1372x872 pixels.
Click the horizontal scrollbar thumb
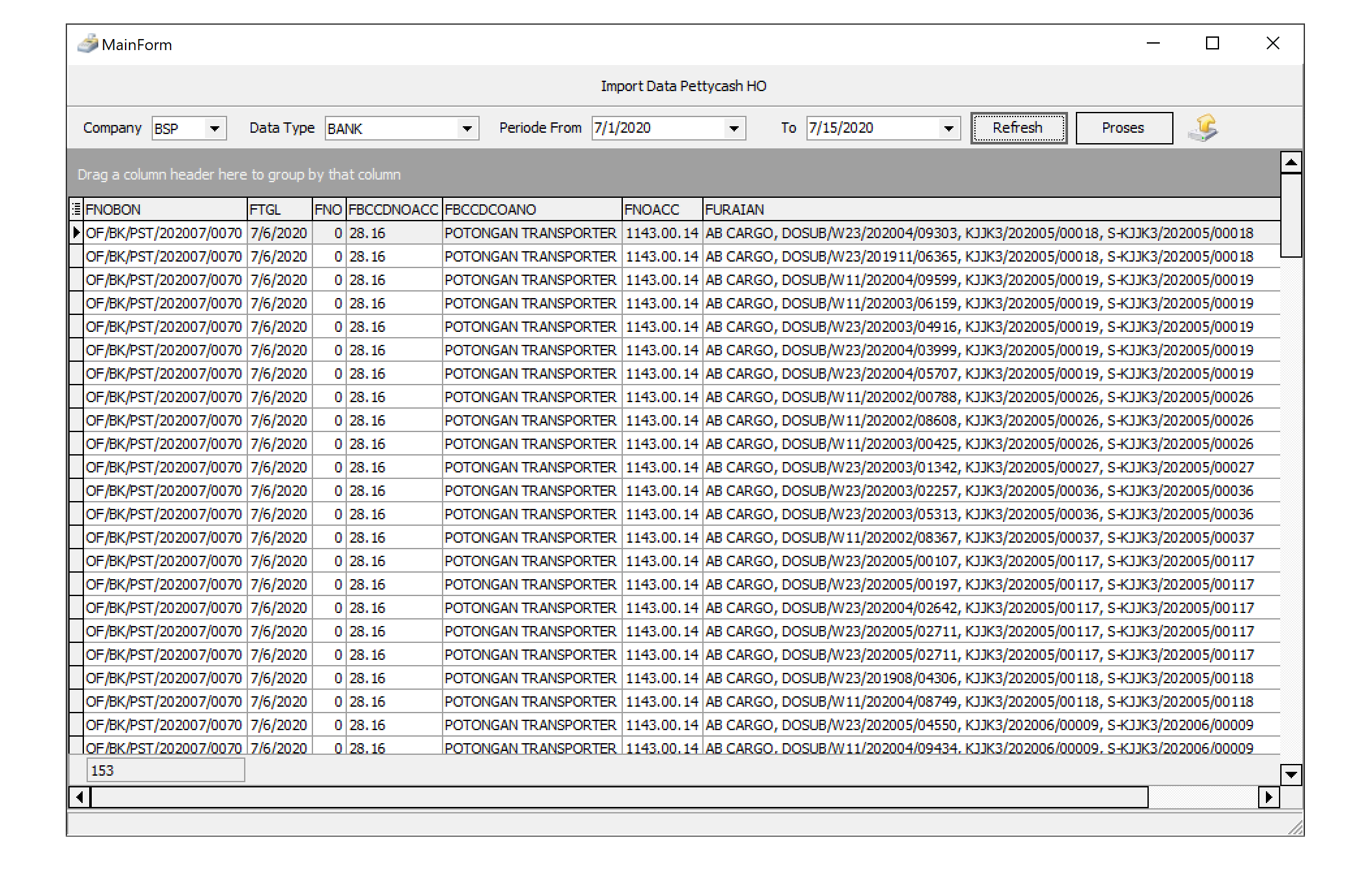(618, 797)
